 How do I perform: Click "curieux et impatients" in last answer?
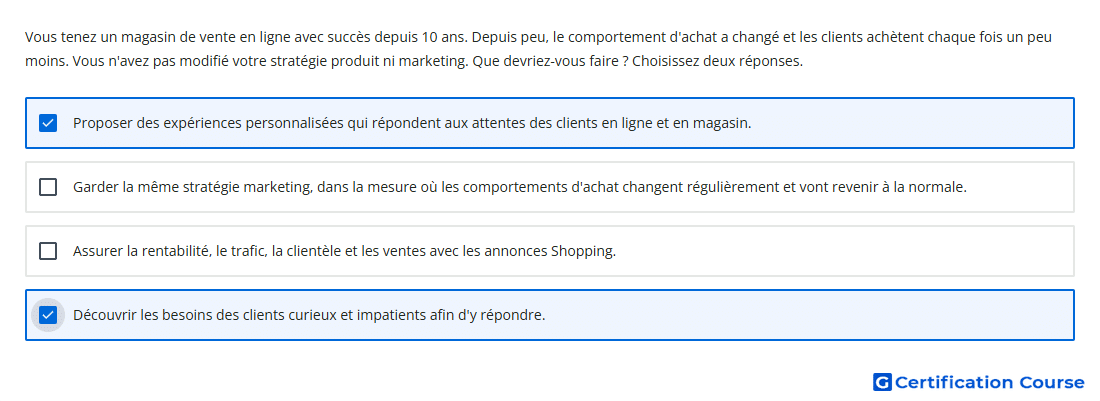(356, 315)
